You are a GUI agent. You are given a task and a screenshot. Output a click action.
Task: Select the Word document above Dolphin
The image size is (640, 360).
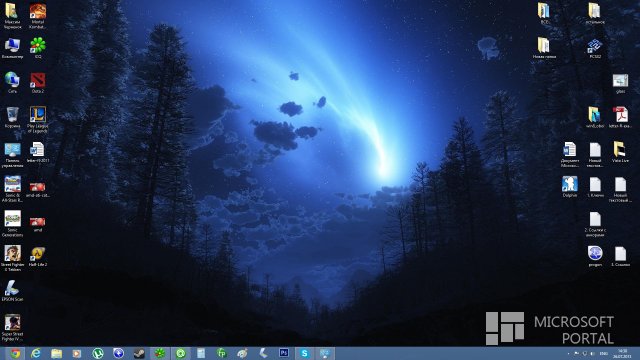click(x=569, y=155)
